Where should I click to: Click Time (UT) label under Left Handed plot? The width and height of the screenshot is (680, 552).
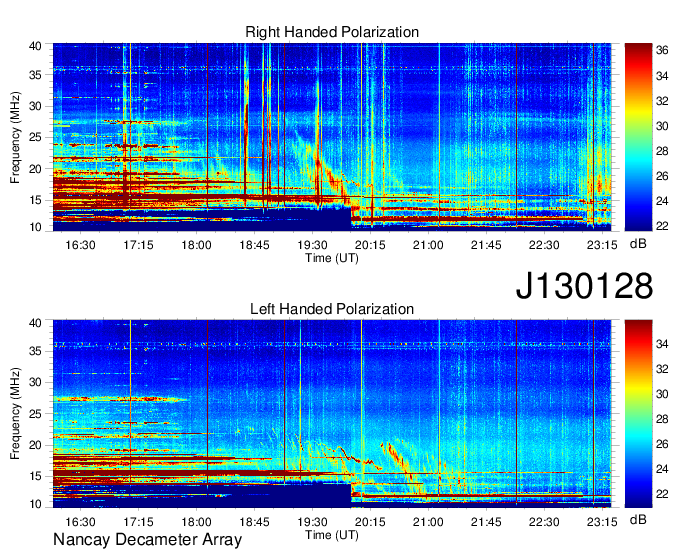[x=332, y=535]
